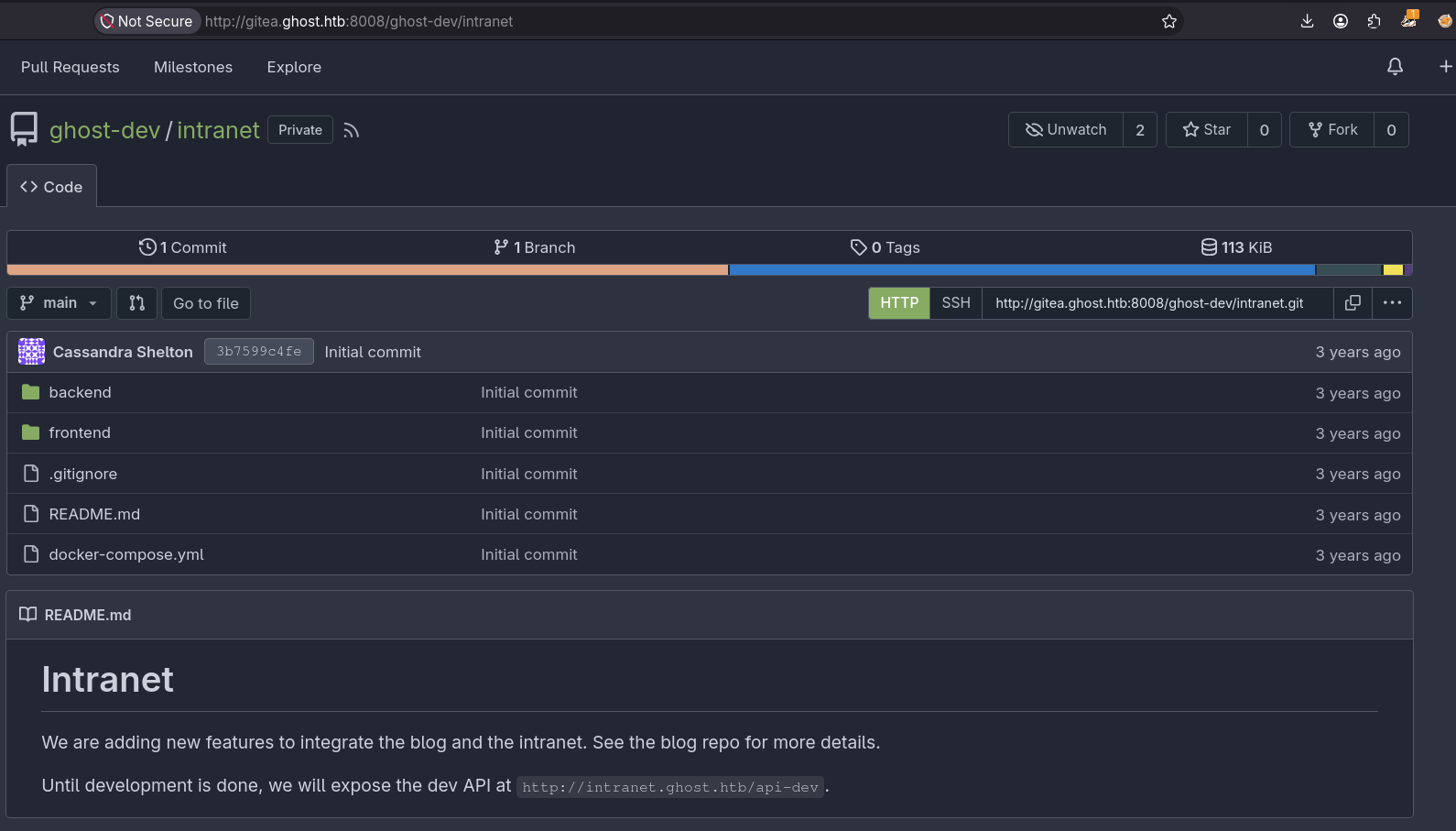This screenshot has width=1456, height=831.
Task: Click Cassandra Shelton's avatar image
Action: coord(32,352)
